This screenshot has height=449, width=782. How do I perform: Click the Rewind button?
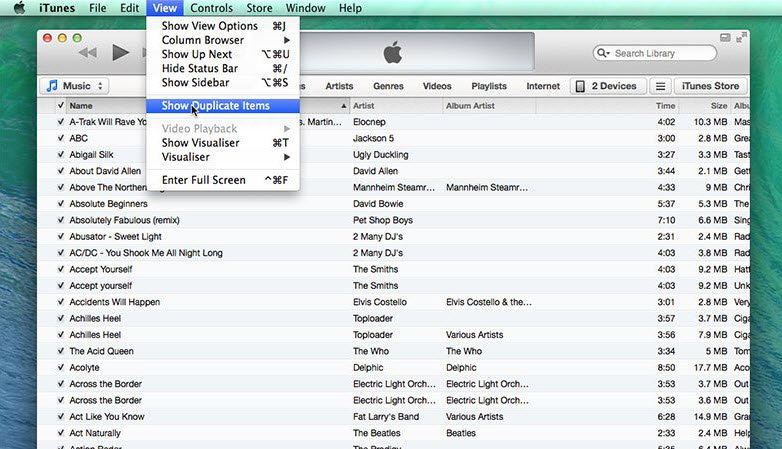88,52
